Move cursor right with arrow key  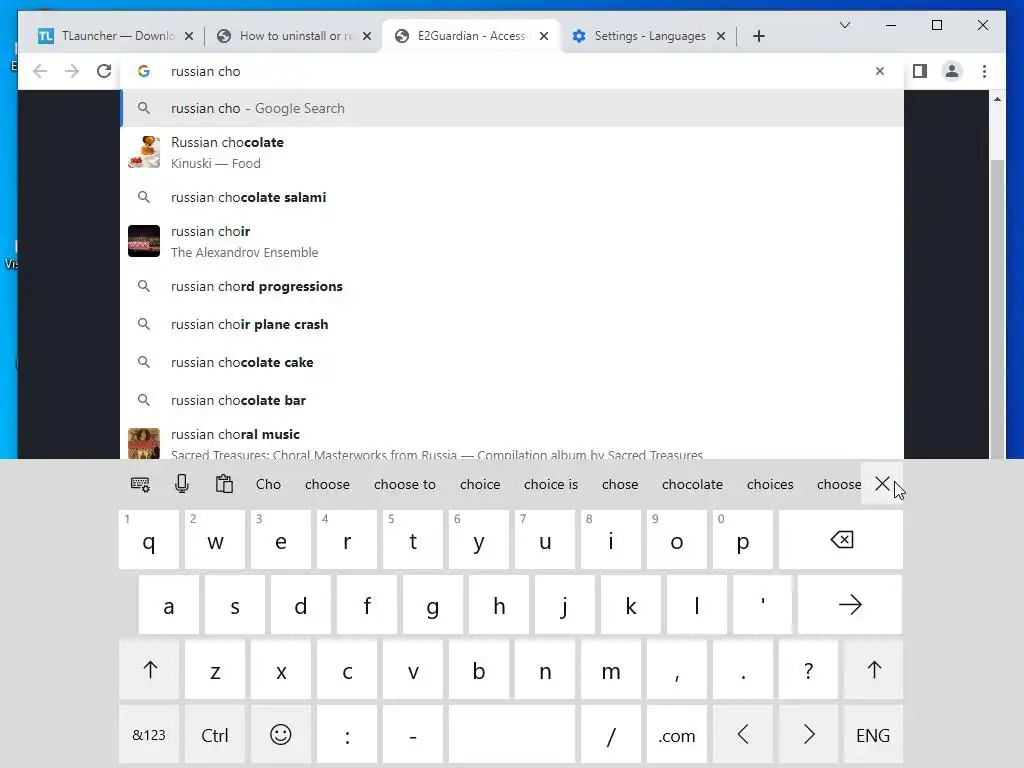(808, 735)
